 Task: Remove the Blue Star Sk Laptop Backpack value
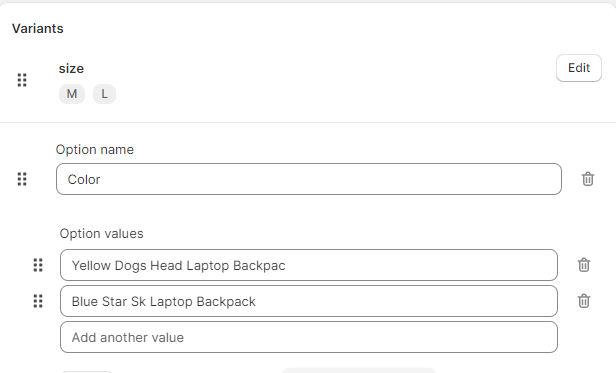click(x=584, y=301)
